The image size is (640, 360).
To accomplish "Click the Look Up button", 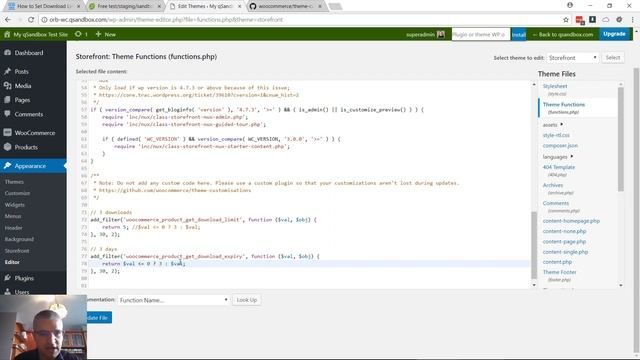I will (x=247, y=300).
